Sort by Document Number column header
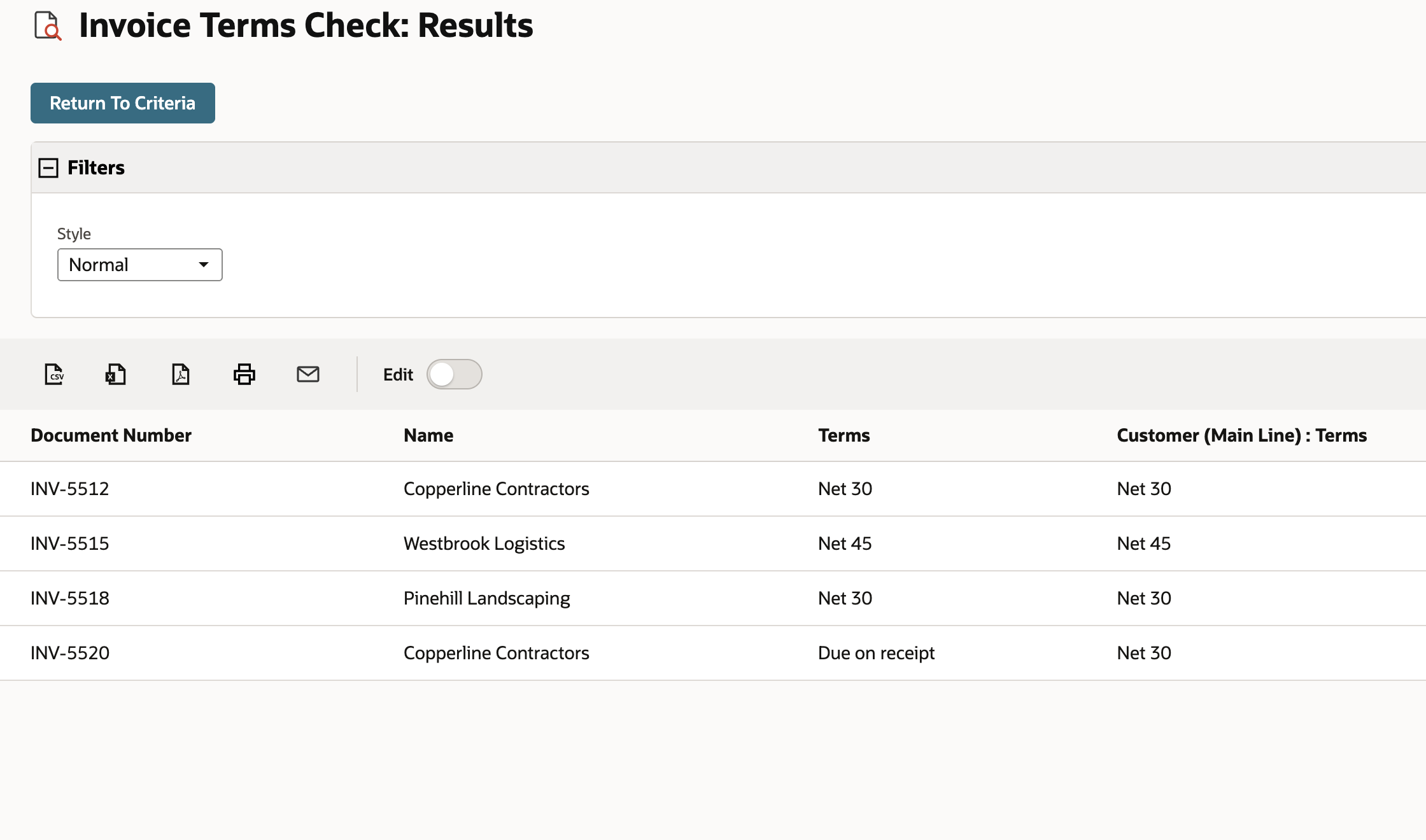Image resolution: width=1426 pixels, height=840 pixels. [111, 435]
